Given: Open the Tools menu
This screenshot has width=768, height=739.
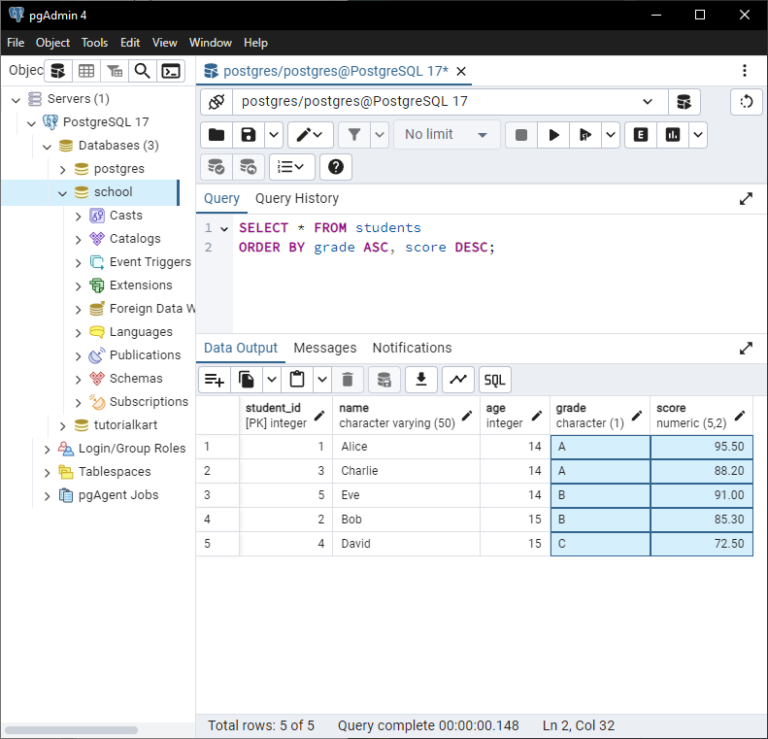Looking at the screenshot, I should pyautogui.click(x=95, y=43).
